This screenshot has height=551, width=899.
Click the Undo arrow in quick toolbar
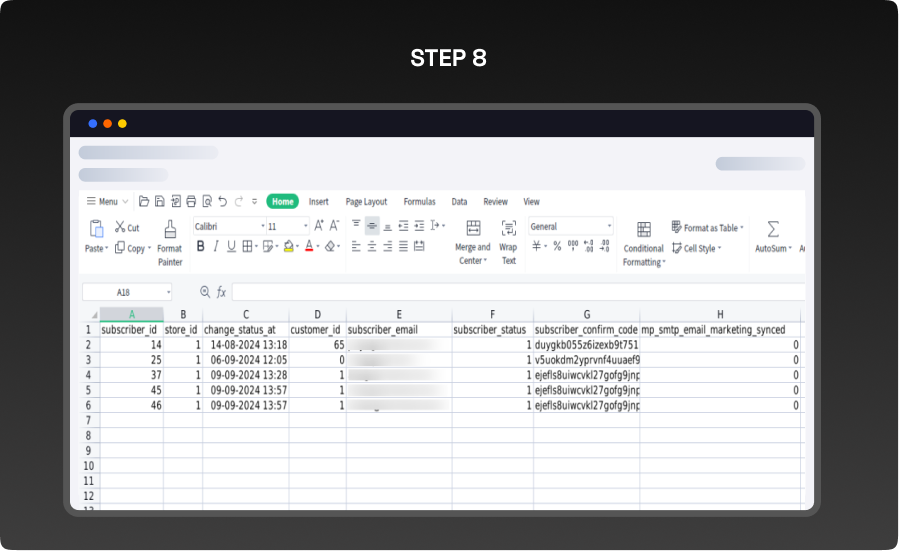223,201
